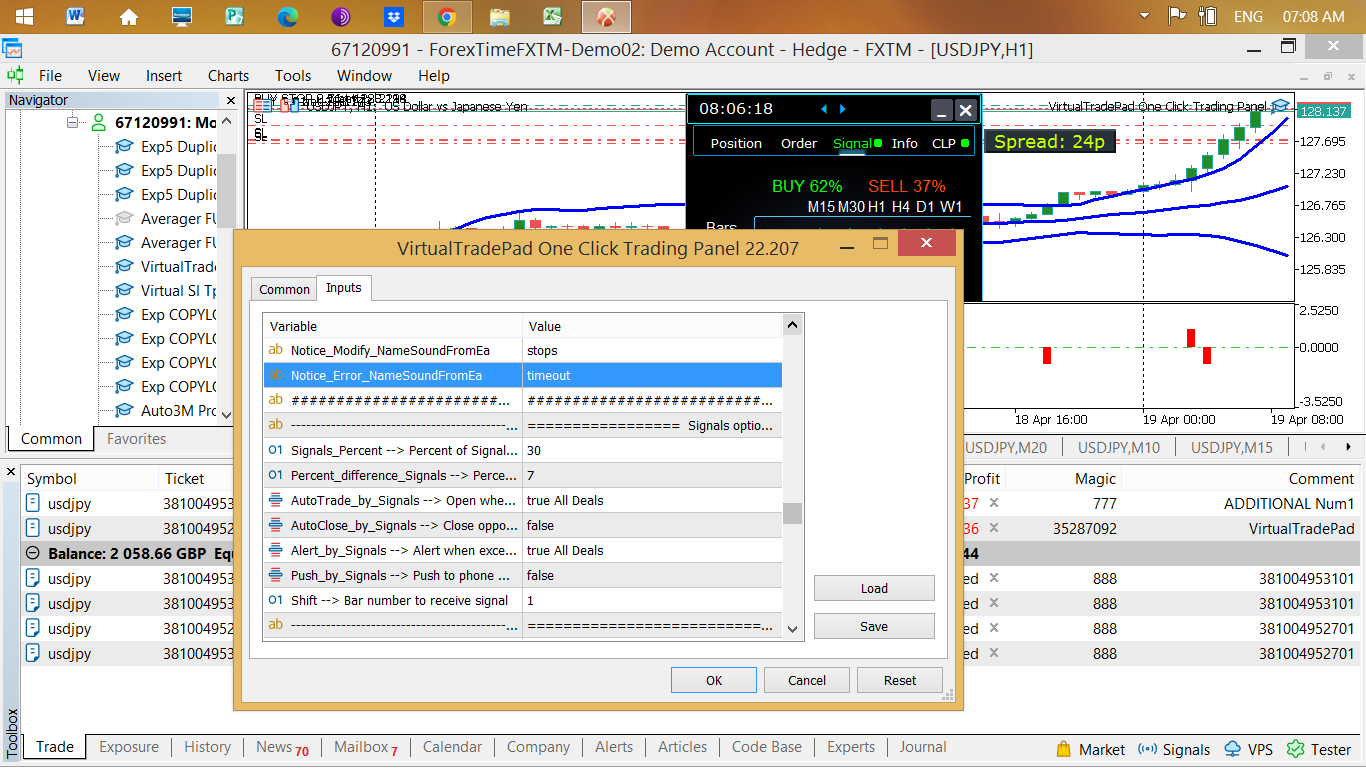Close the VirtualTradePad on-chart panel

[x=965, y=110]
